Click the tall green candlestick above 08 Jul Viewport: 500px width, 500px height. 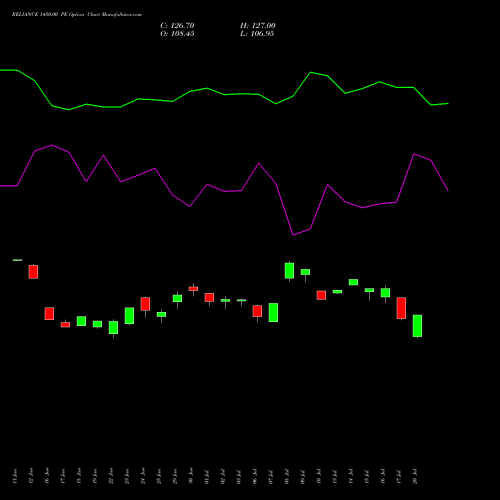pos(289,271)
